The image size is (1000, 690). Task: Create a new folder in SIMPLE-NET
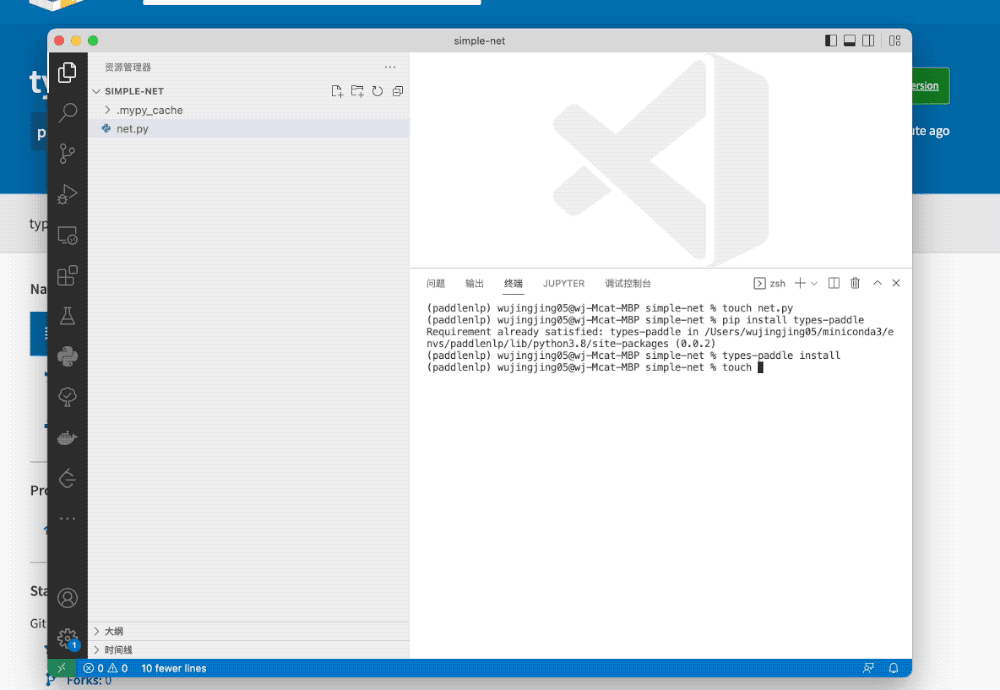click(357, 91)
